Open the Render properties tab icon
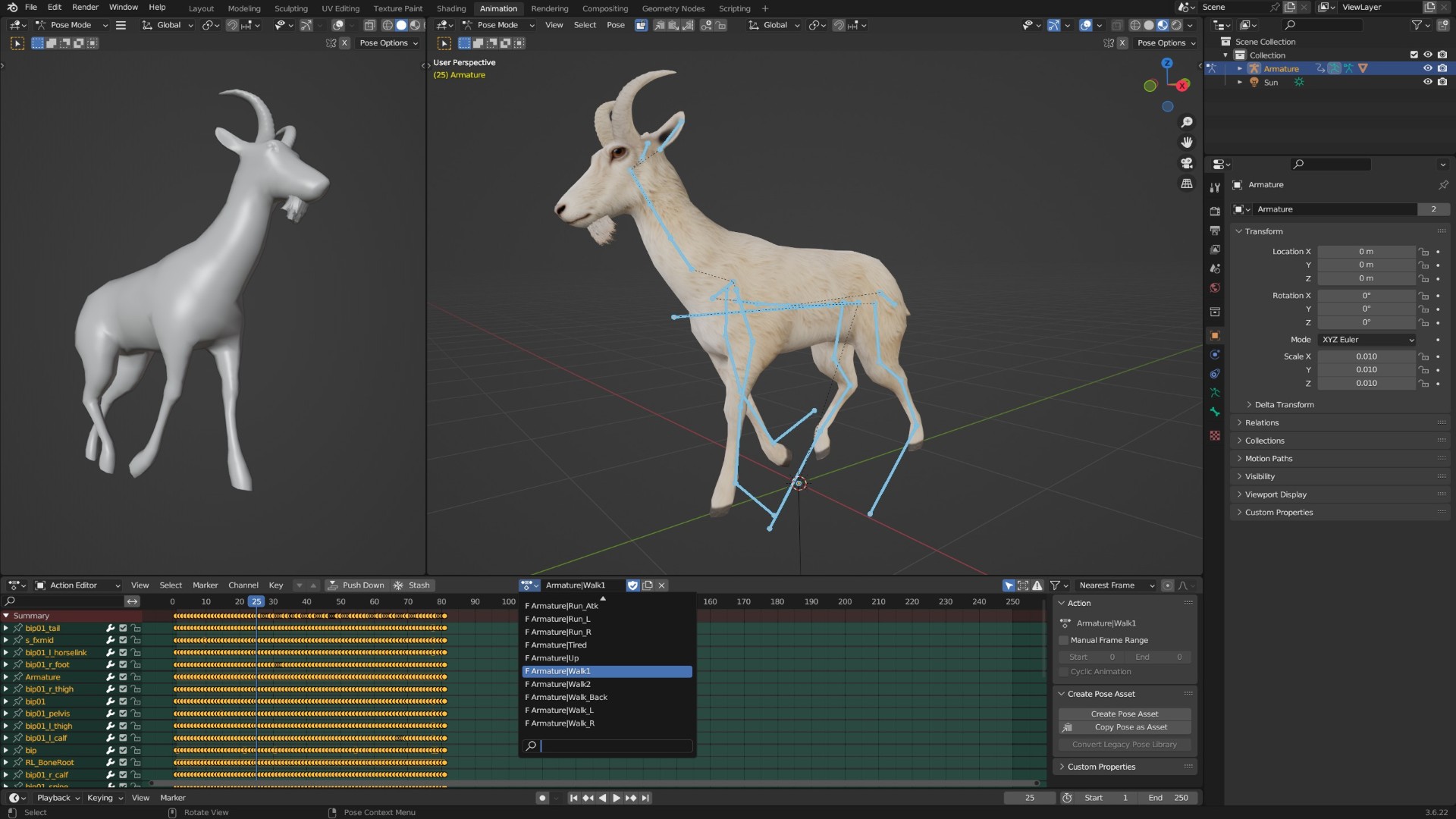This screenshot has height=819, width=1456. (1215, 211)
